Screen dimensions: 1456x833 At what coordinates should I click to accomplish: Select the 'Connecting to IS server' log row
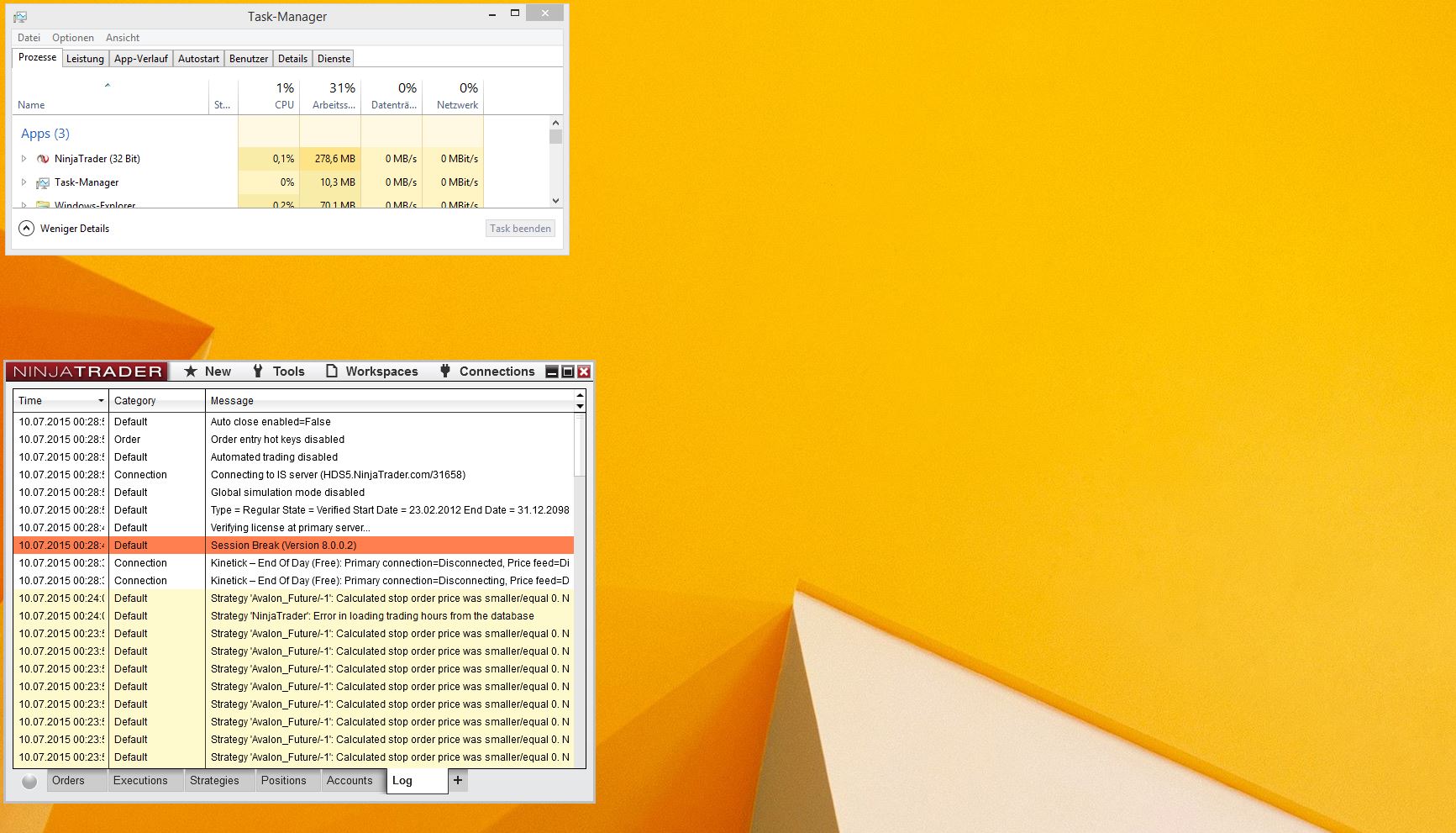[x=293, y=475]
